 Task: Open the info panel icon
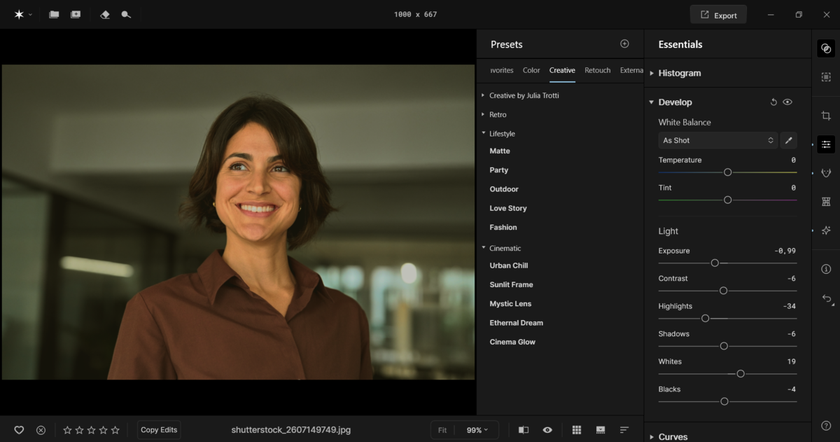click(x=826, y=269)
